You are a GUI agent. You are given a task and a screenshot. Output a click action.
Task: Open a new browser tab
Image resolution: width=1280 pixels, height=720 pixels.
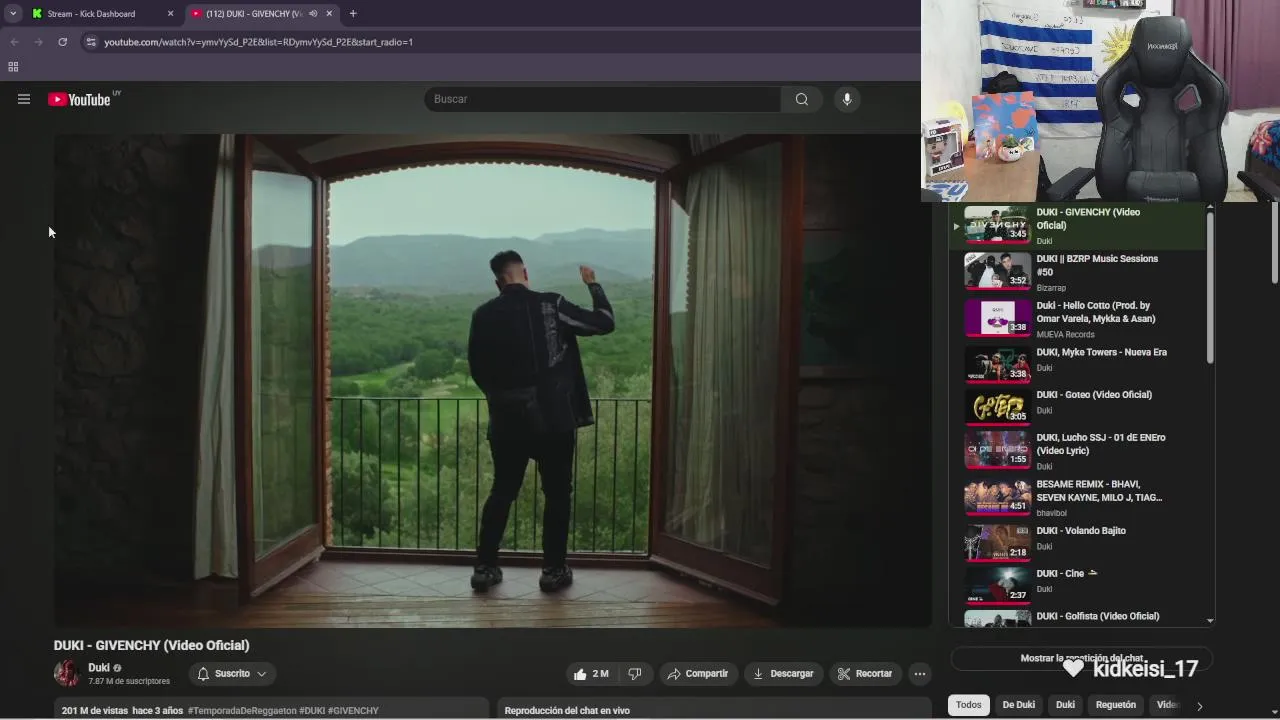(x=353, y=14)
